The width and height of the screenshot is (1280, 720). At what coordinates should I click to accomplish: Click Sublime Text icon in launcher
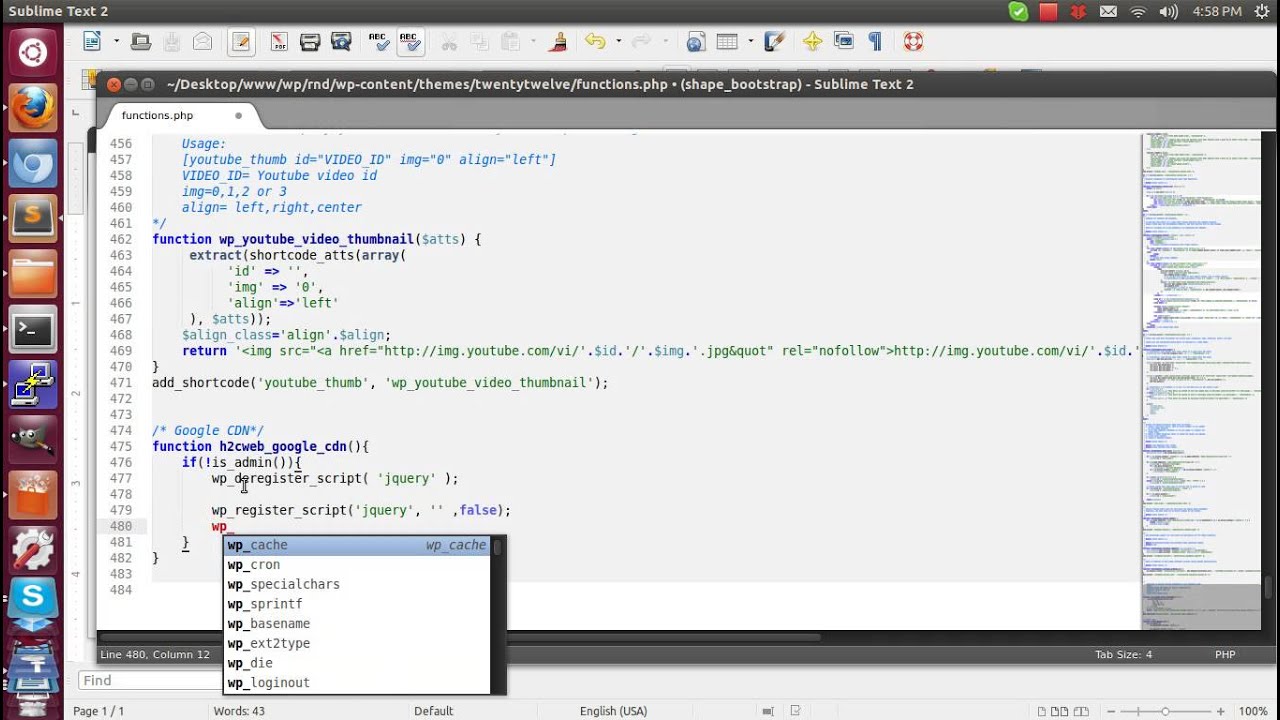pyautogui.click(x=33, y=217)
